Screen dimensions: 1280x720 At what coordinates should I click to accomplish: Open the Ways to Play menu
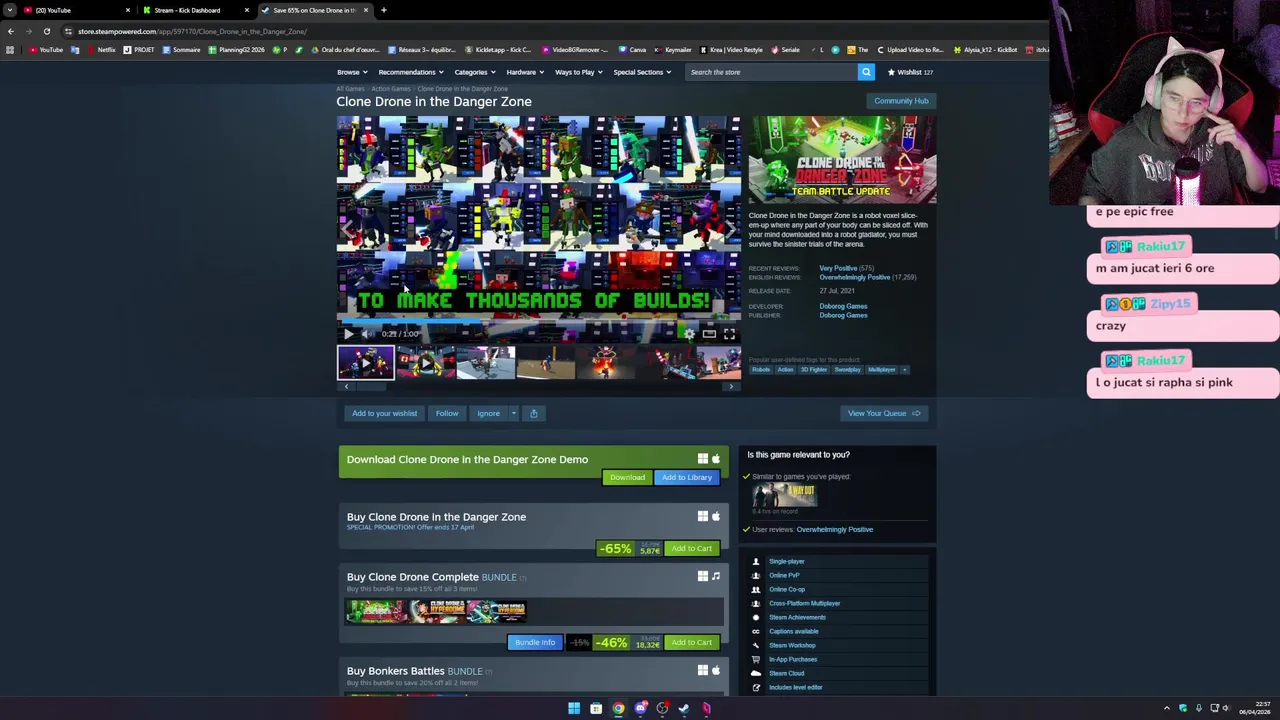click(x=579, y=72)
